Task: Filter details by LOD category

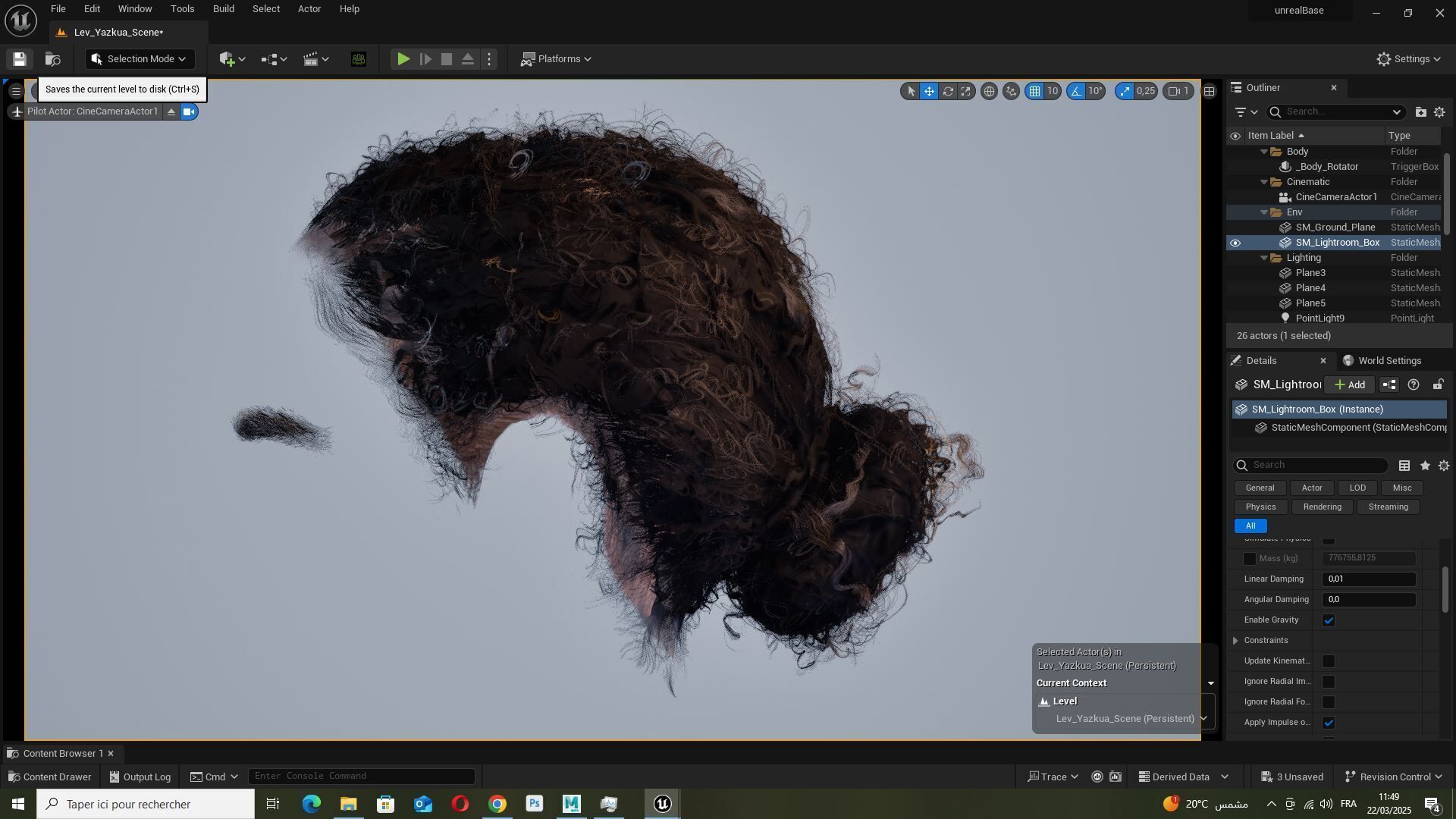Action: 1357,488
